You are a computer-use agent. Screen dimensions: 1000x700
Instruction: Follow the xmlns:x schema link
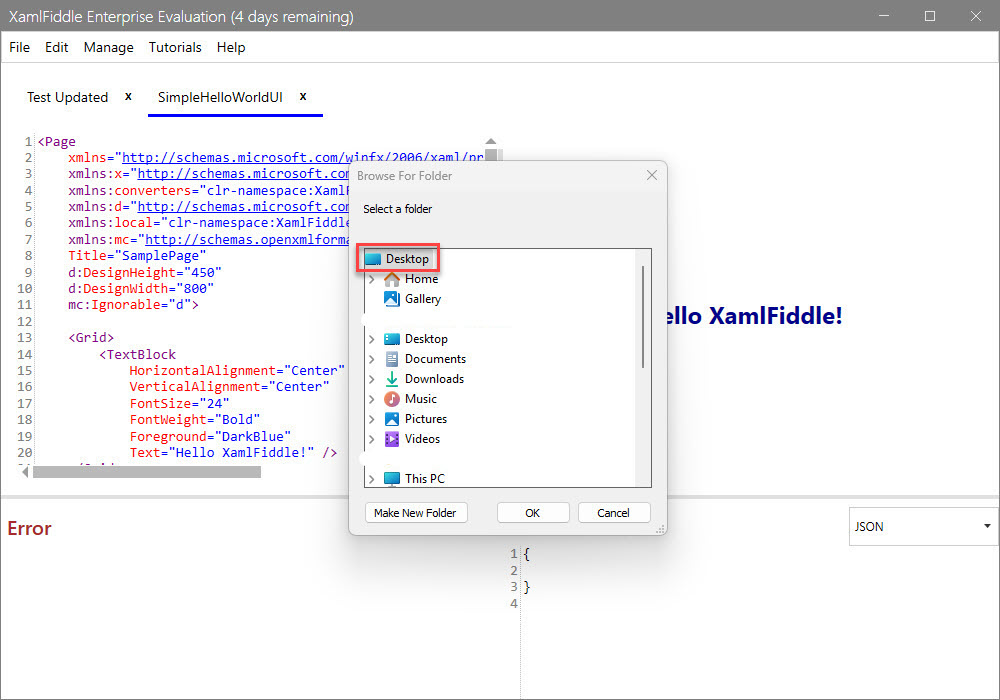click(x=243, y=173)
